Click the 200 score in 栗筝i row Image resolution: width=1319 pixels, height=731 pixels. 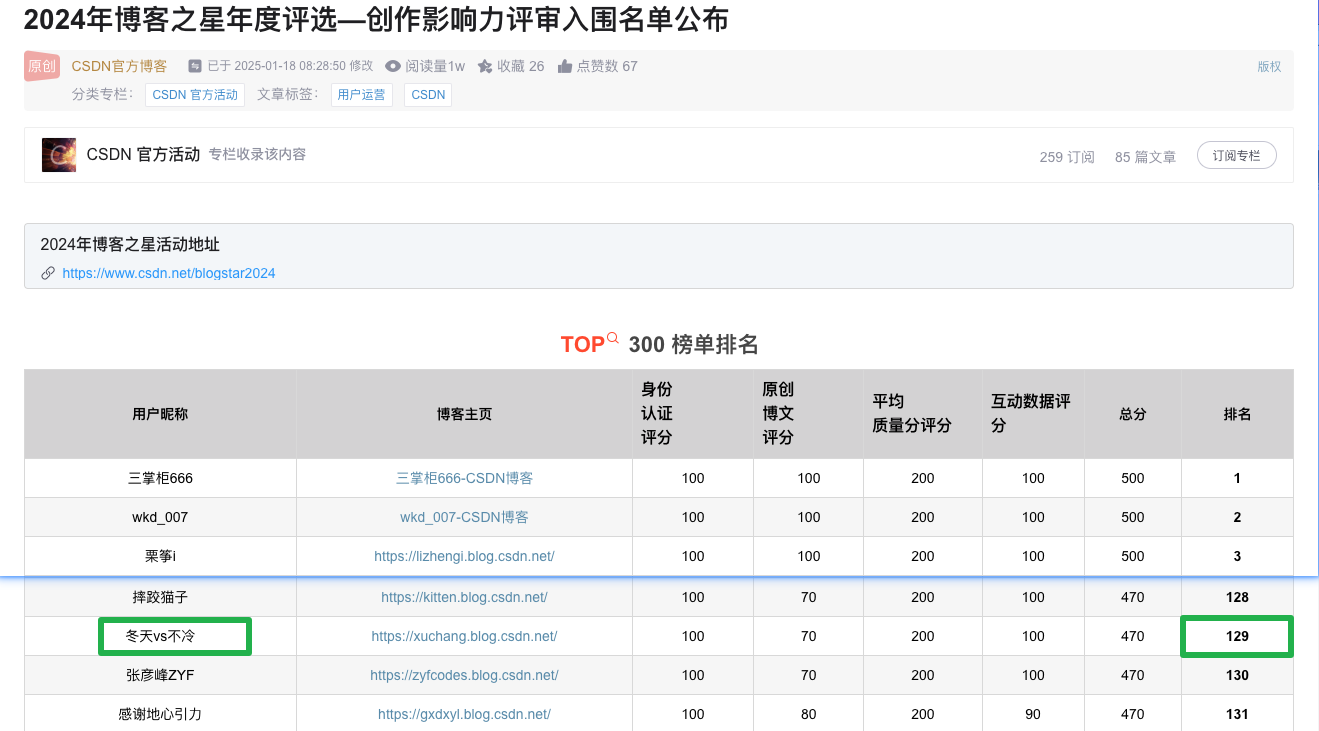pos(923,556)
